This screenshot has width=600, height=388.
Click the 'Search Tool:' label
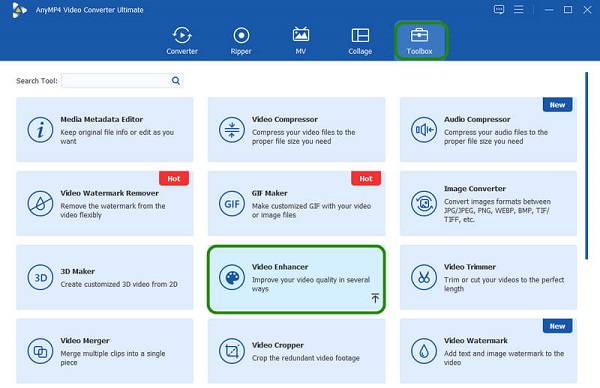pos(37,81)
